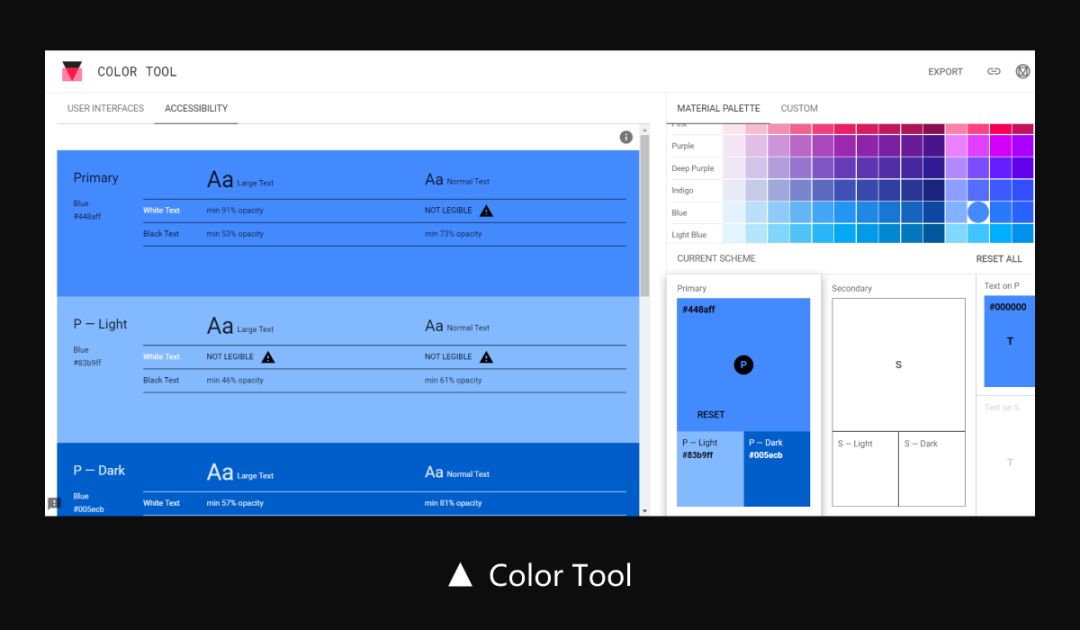Select the Text on P #000000 box
This screenshot has height=630, width=1080.
coord(1009,341)
